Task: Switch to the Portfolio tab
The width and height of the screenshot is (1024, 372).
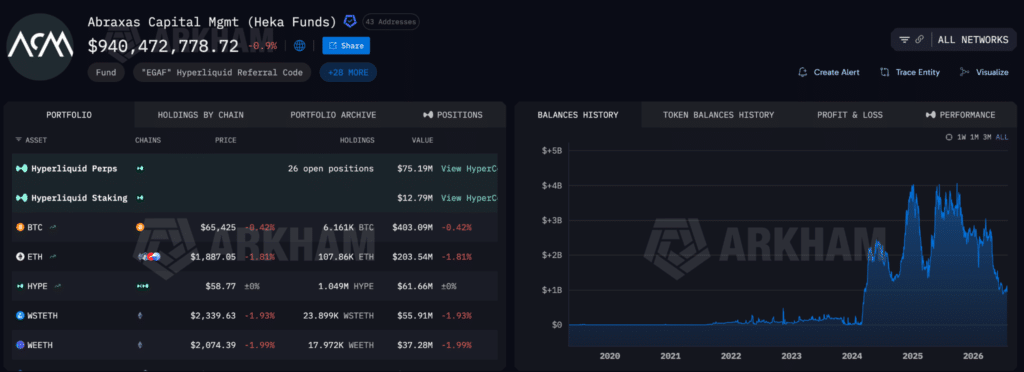Action: pos(69,115)
